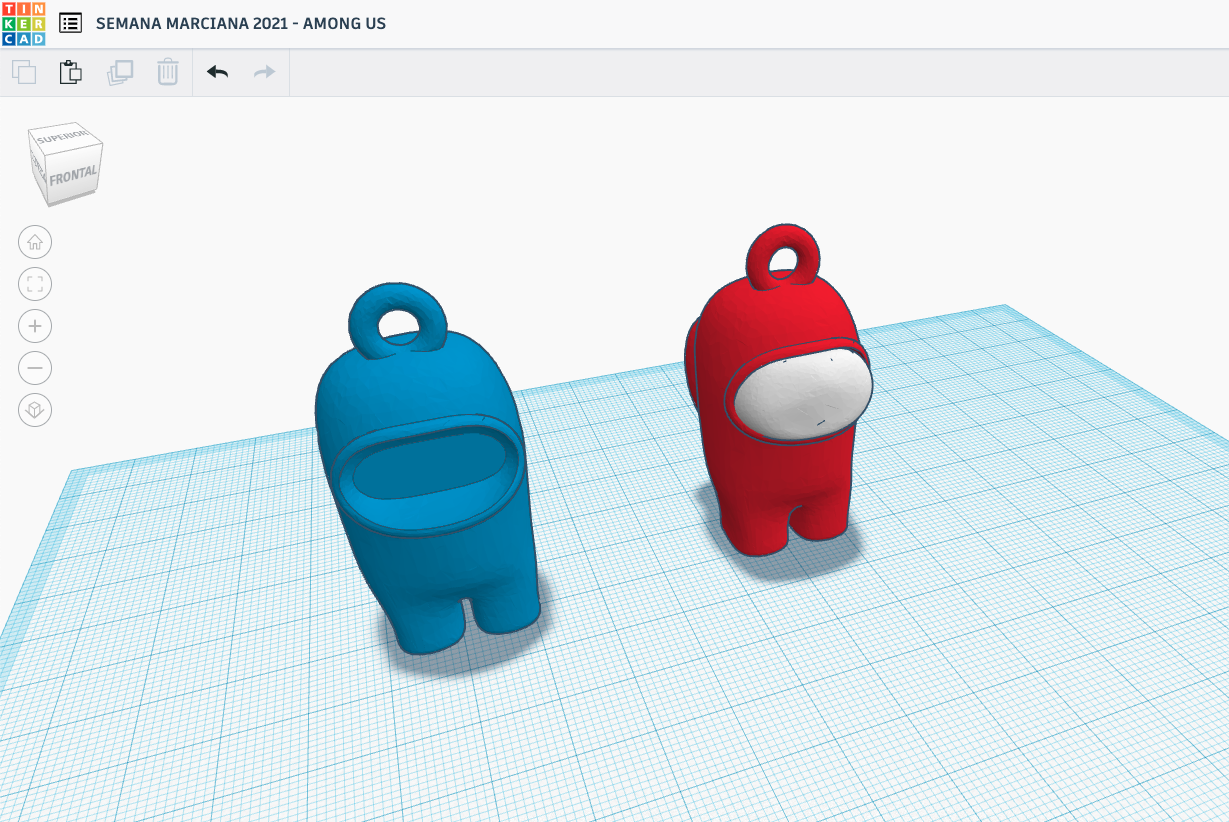
Task: Open the designs list icon
Action: [70, 23]
